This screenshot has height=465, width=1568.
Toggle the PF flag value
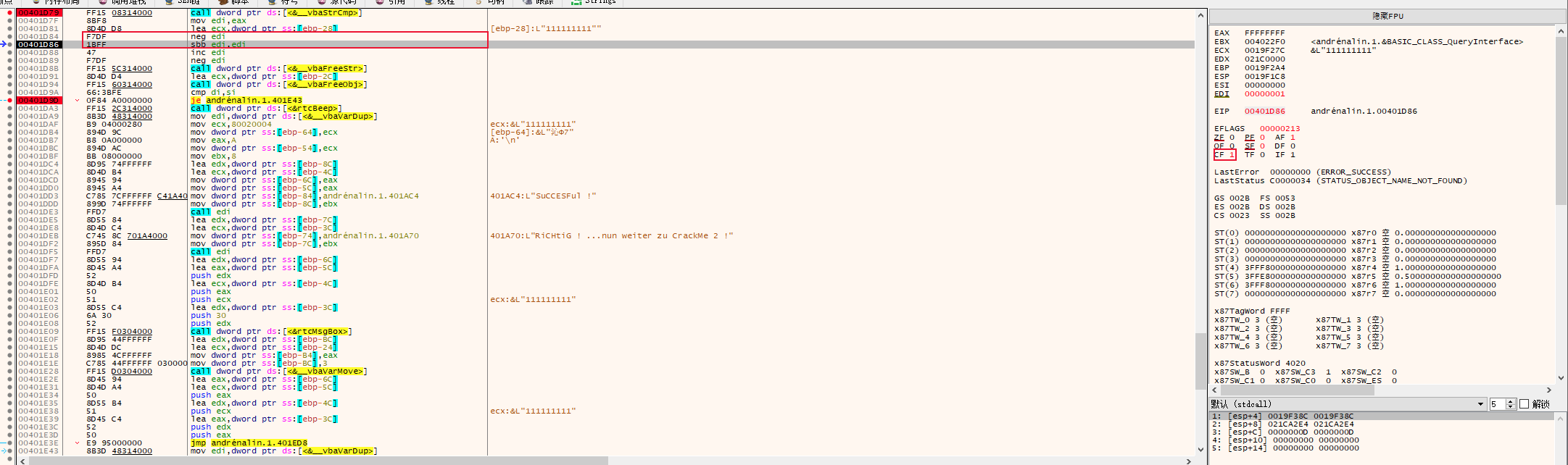(1262, 137)
